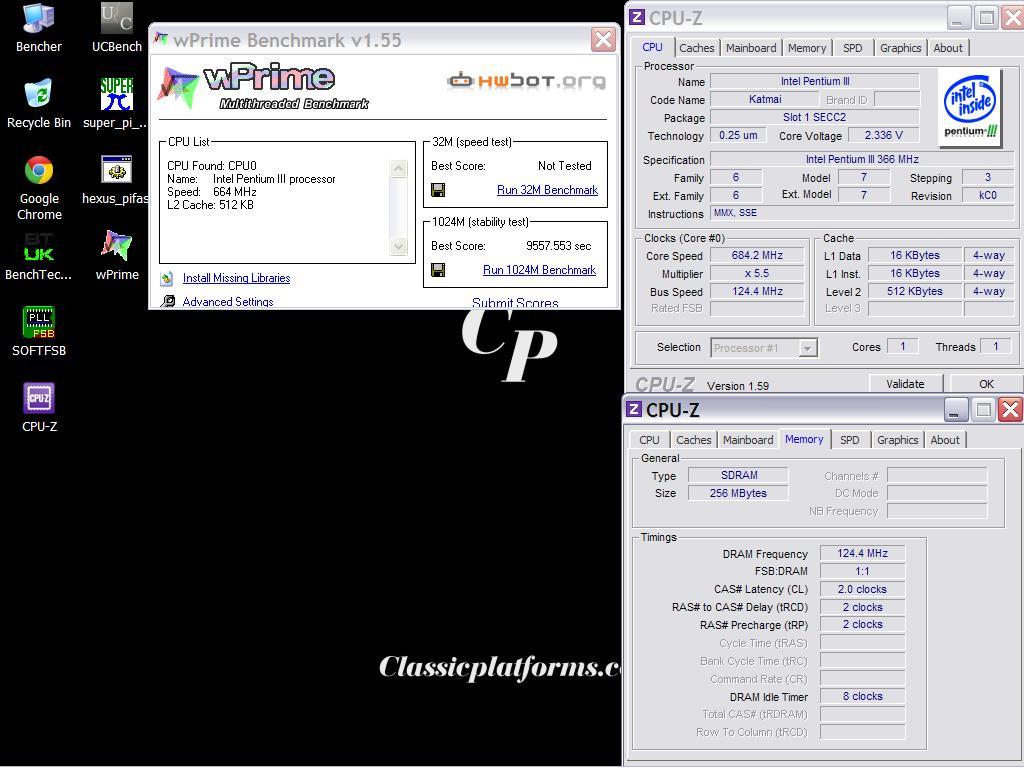The width and height of the screenshot is (1024, 768).
Task: Select SPD tab in lower CPU-Z window
Action: coord(850,440)
